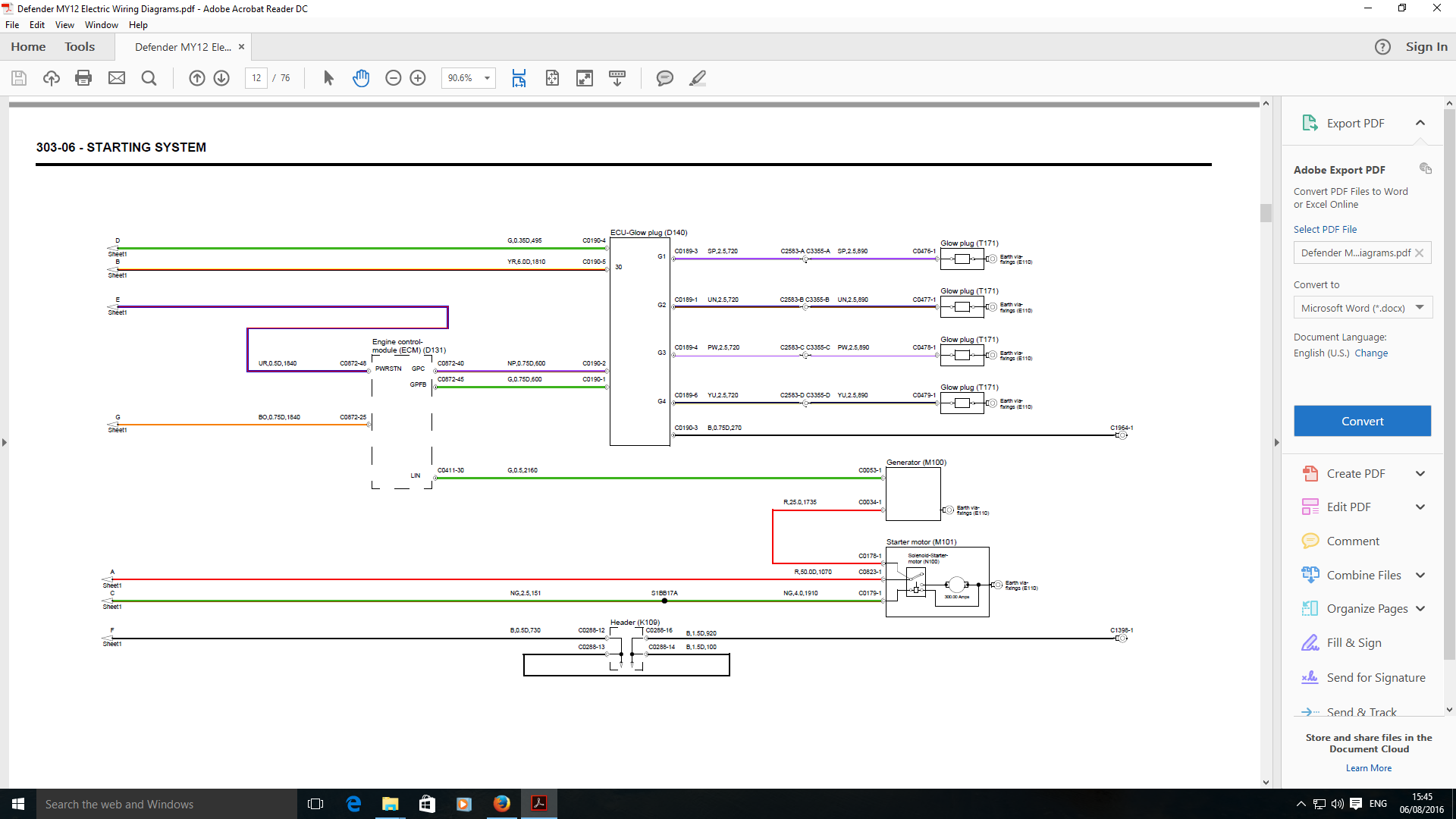Launch Firefox from the taskbar
The image size is (1456, 819).
(502, 804)
